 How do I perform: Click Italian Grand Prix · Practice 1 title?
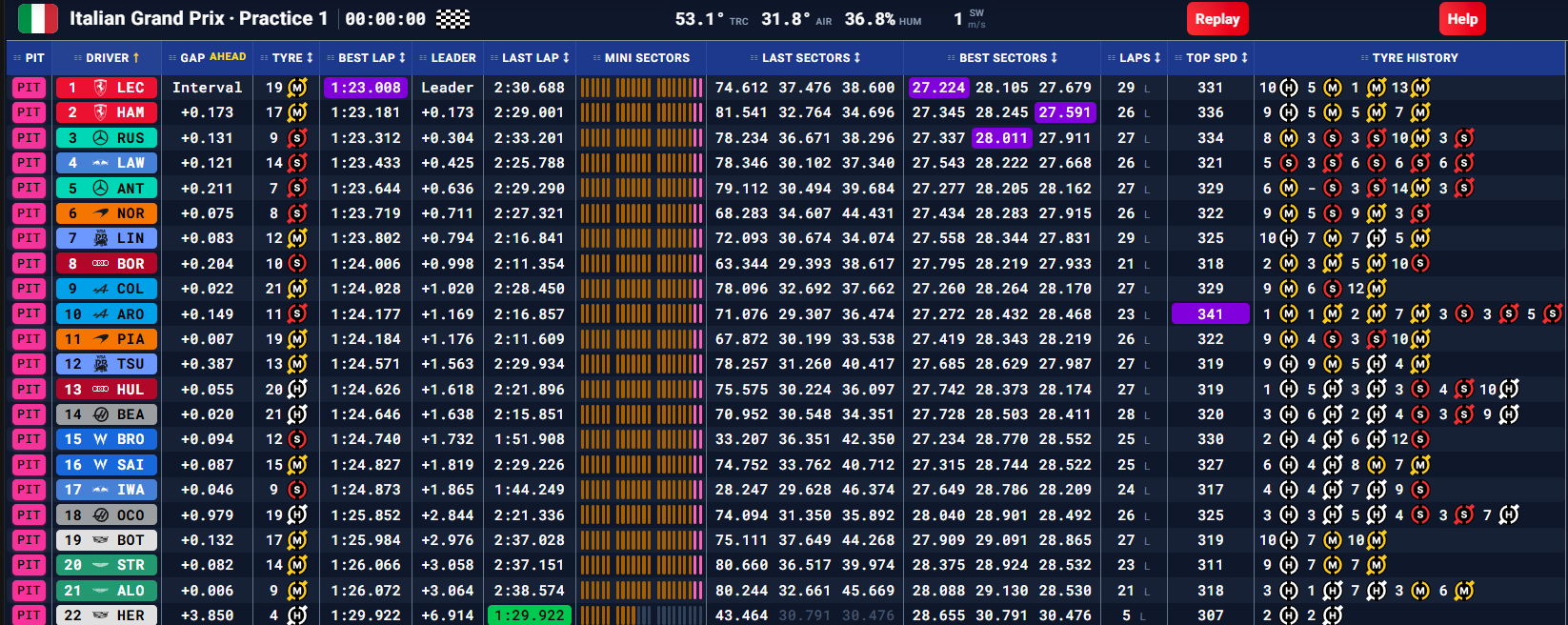pos(198,18)
